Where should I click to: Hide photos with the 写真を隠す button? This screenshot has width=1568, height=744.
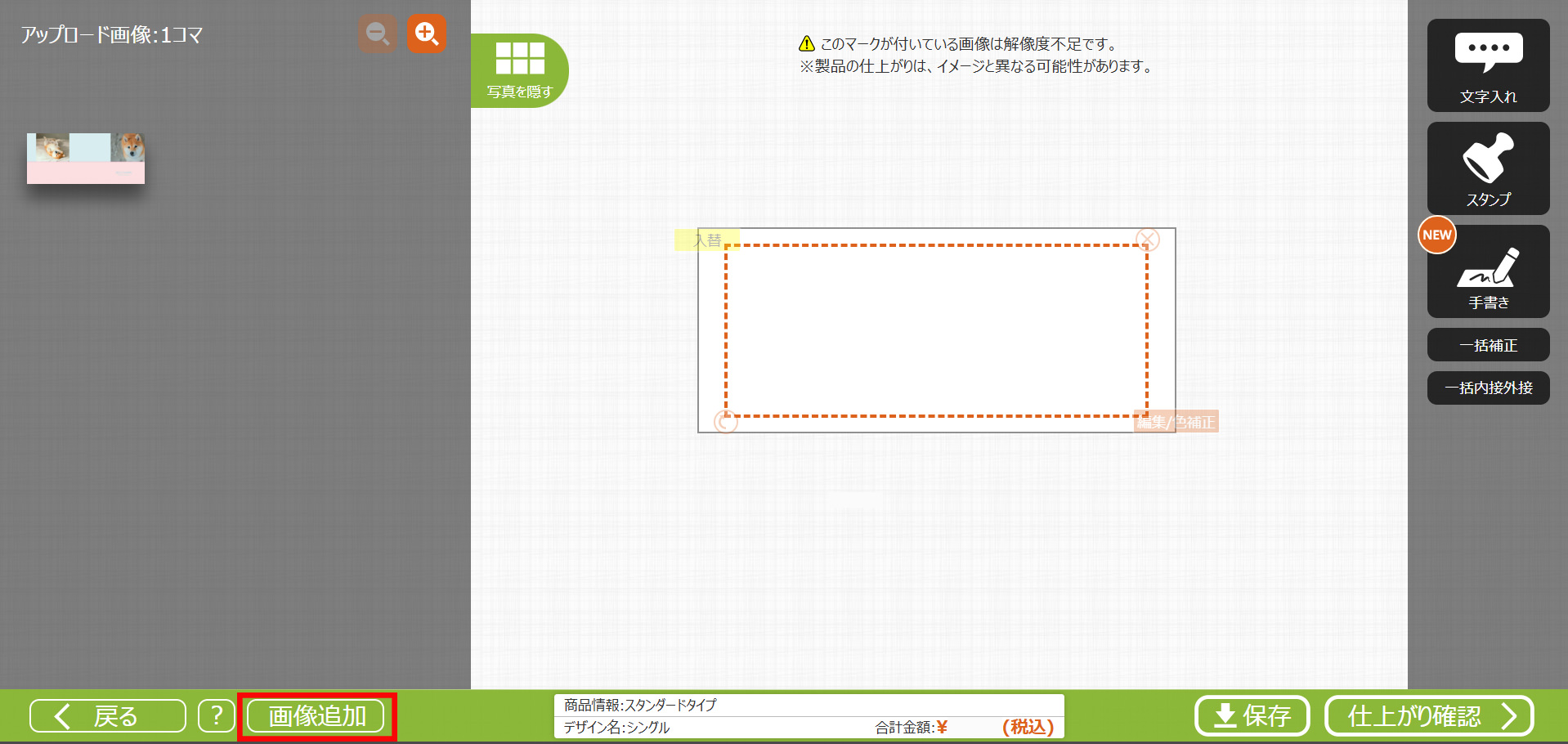[519, 70]
